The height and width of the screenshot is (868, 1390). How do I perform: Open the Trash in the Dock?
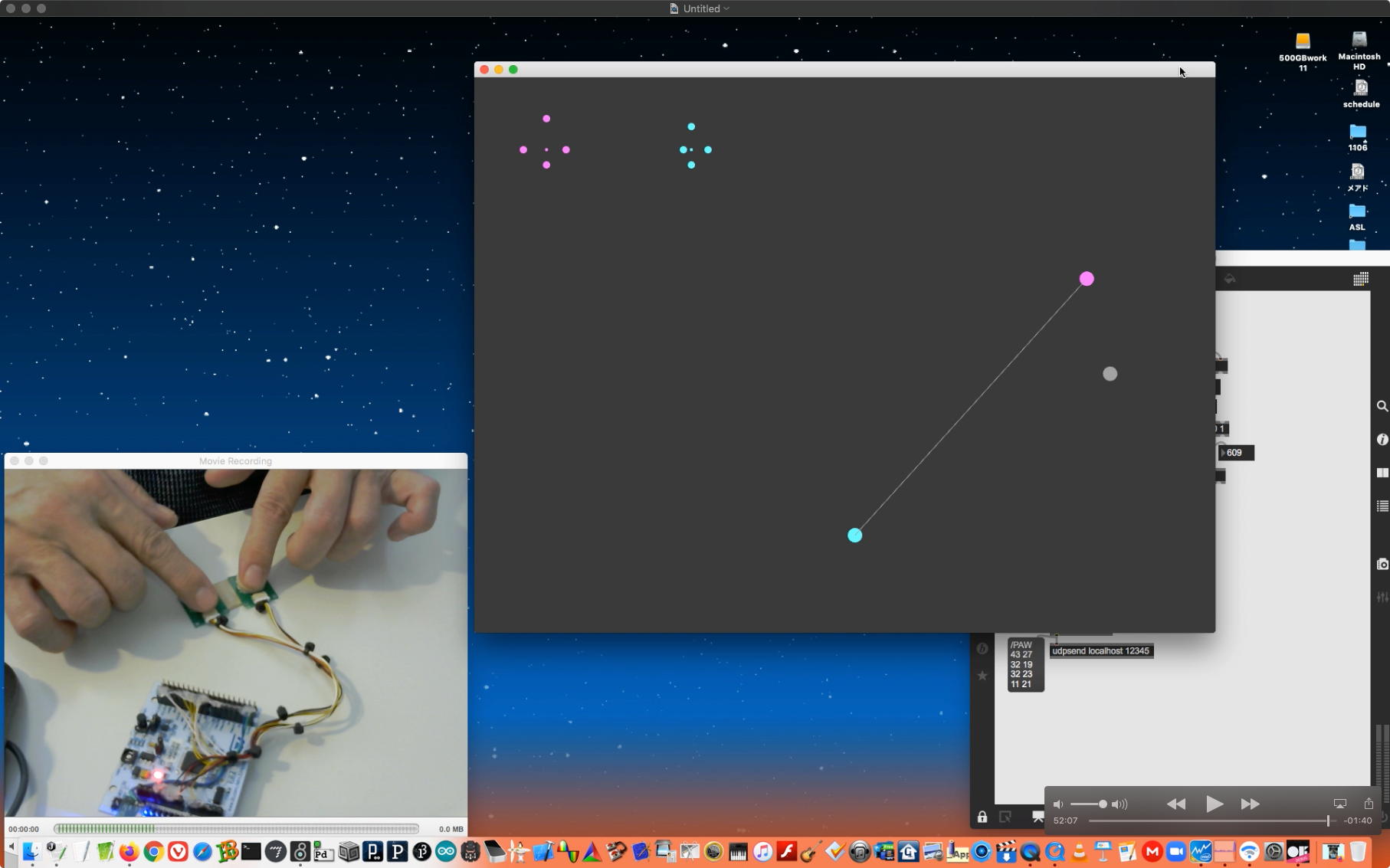(1358, 851)
